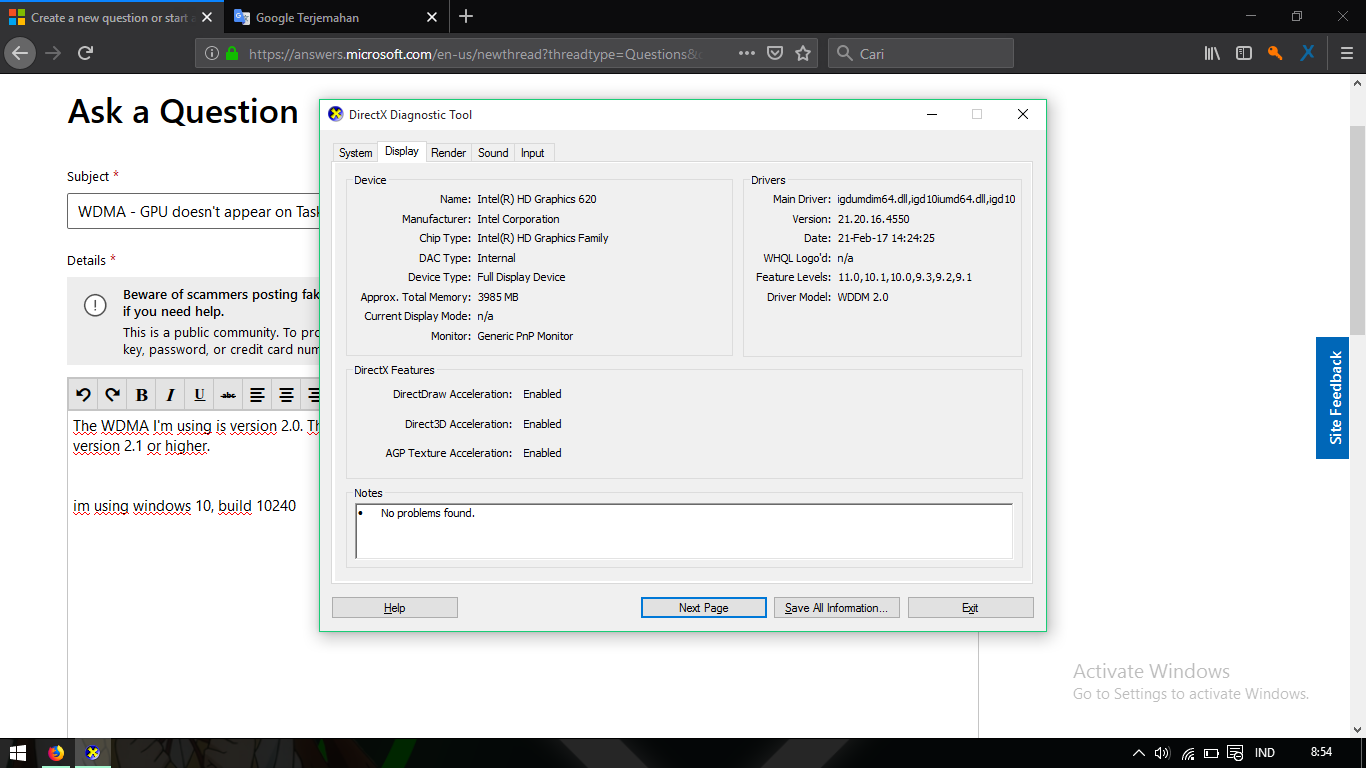1366x768 pixels.
Task: Click the browser page vertical scrollbar
Action: (x=1357, y=230)
